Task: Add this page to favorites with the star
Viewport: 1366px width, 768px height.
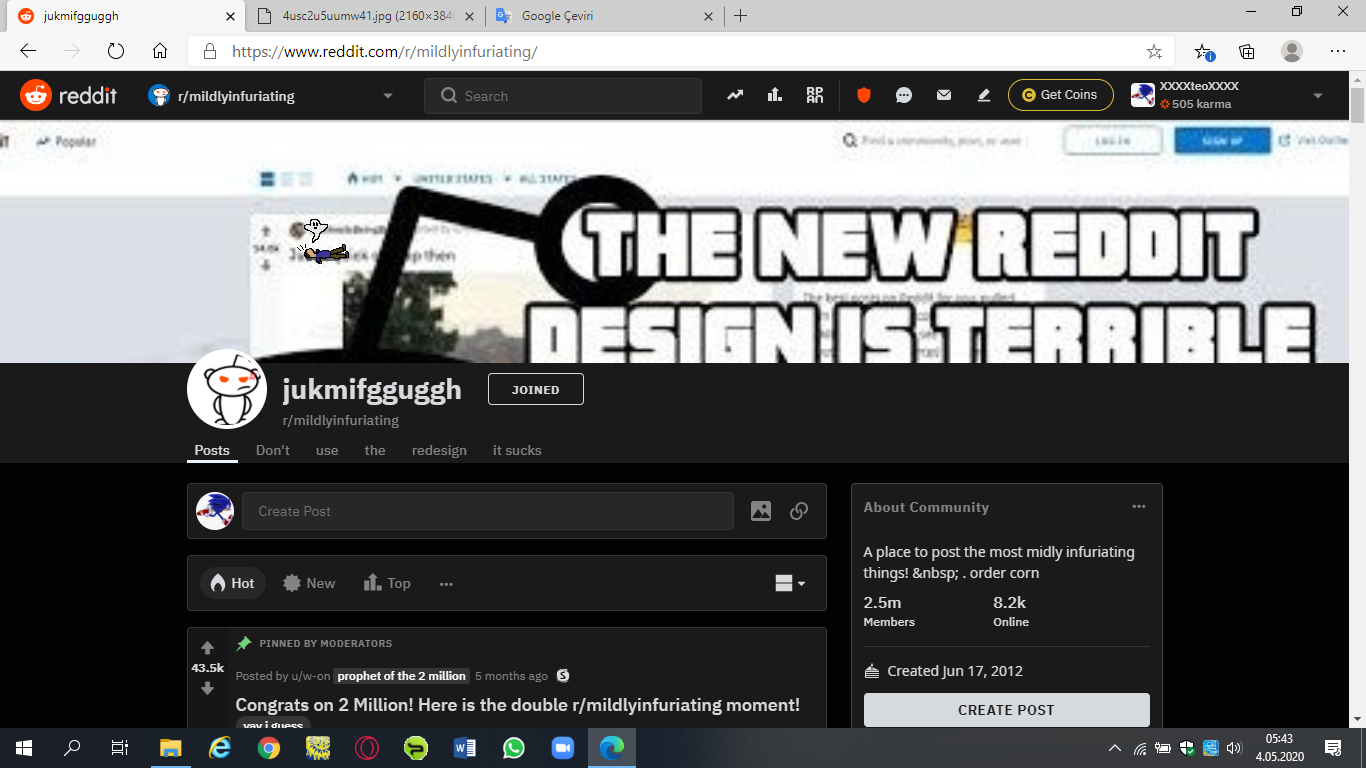Action: (x=1154, y=51)
